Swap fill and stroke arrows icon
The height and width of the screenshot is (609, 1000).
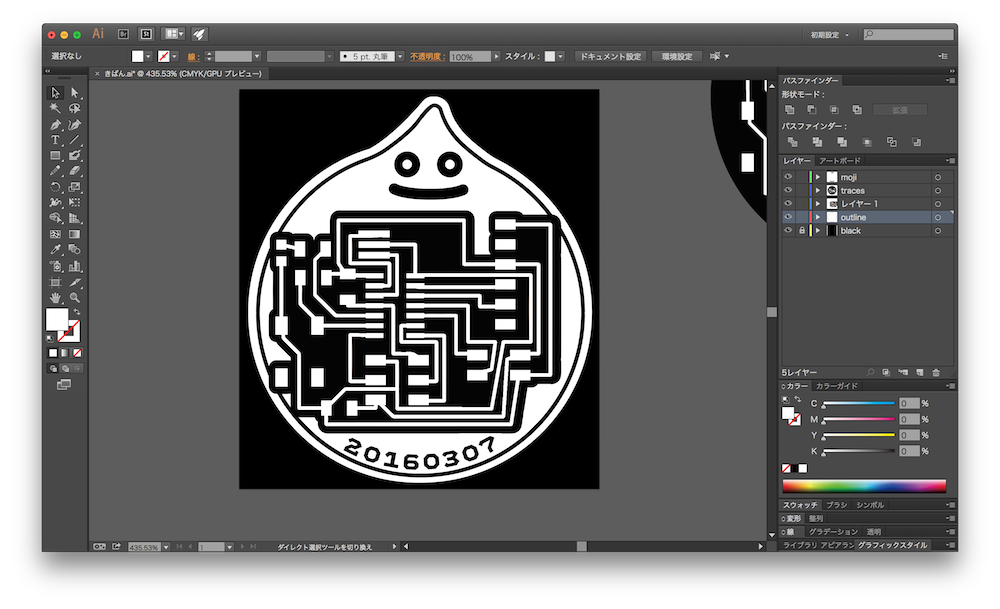click(77, 312)
